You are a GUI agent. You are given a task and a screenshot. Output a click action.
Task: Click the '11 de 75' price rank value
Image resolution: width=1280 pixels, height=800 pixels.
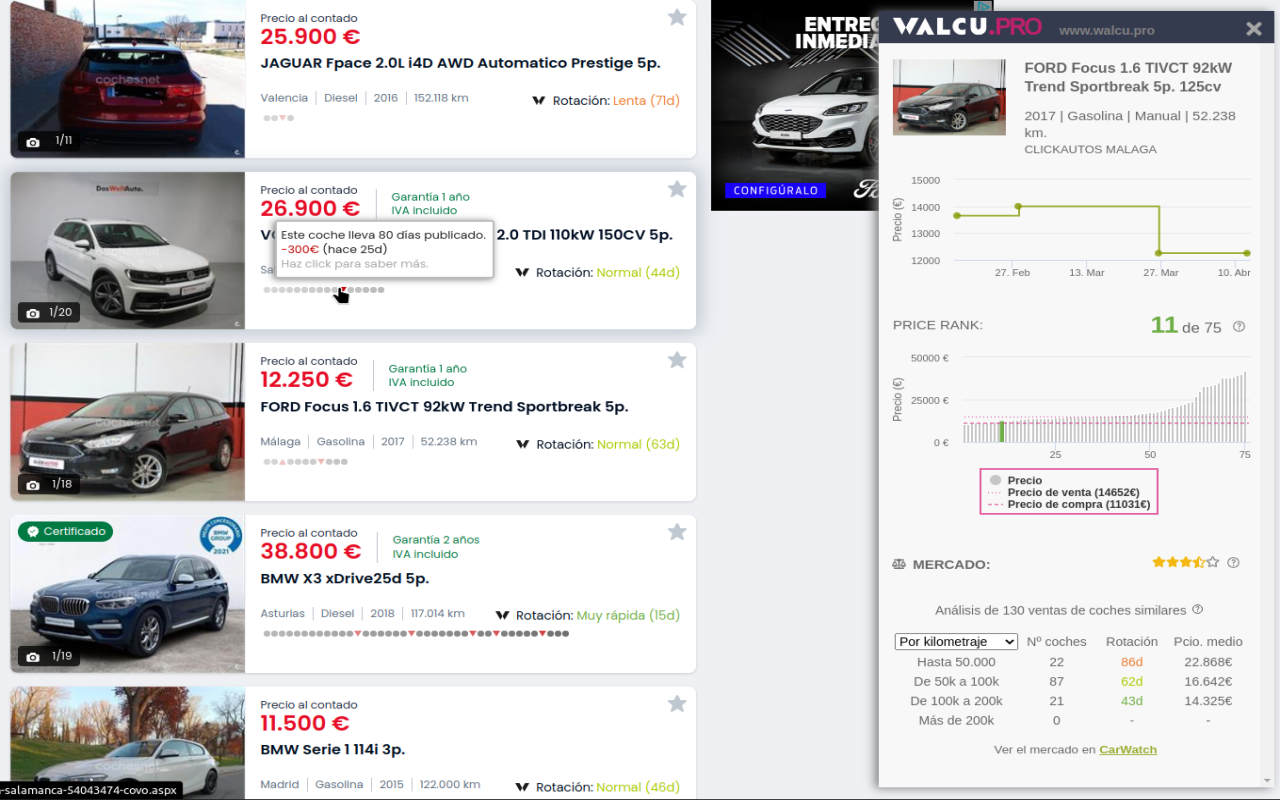tap(1186, 325)
